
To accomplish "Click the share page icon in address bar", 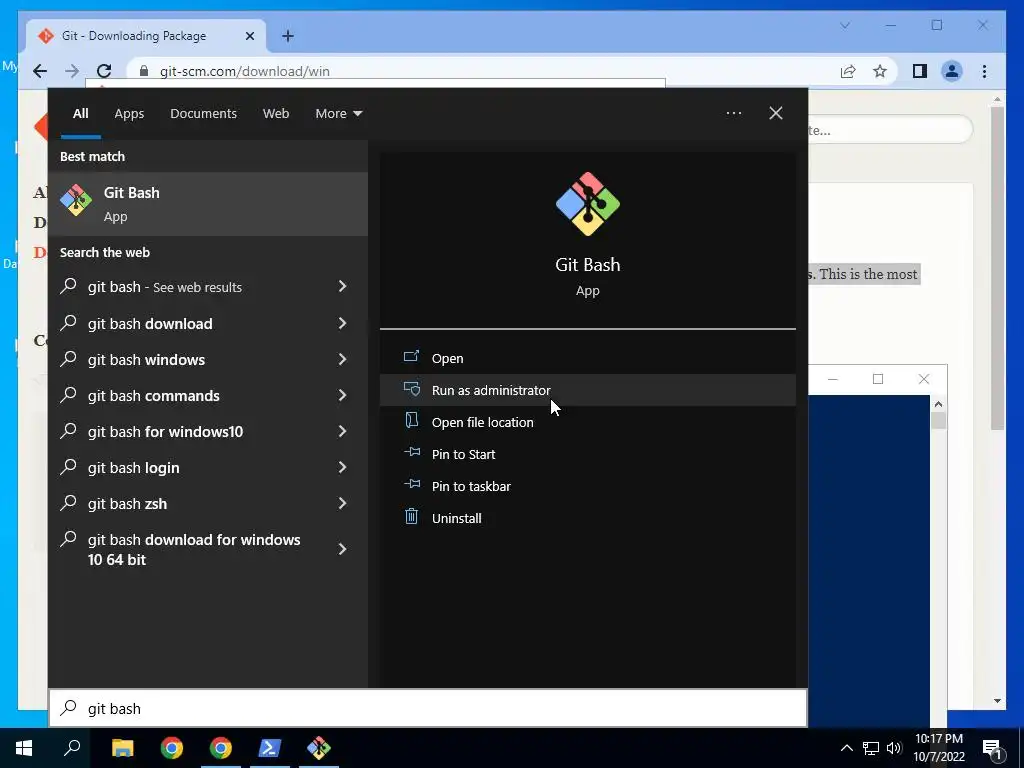I will [x=848, y=71].
